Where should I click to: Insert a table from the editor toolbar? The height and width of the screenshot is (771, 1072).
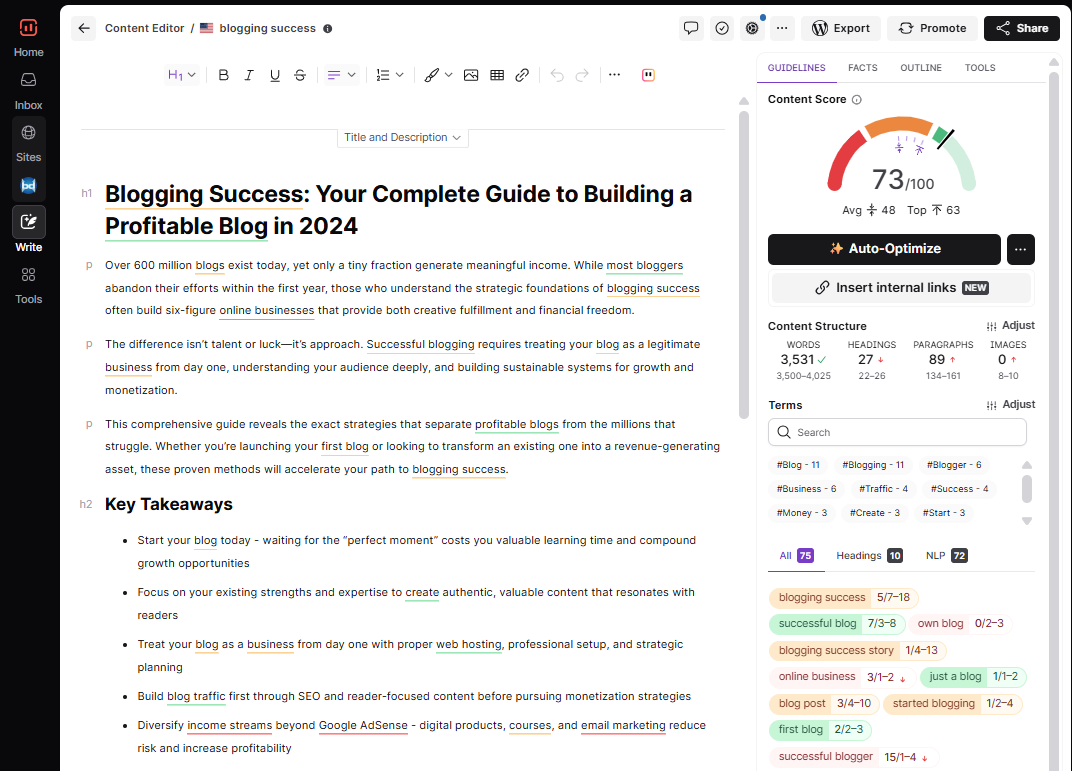click(x=496, y=74)
